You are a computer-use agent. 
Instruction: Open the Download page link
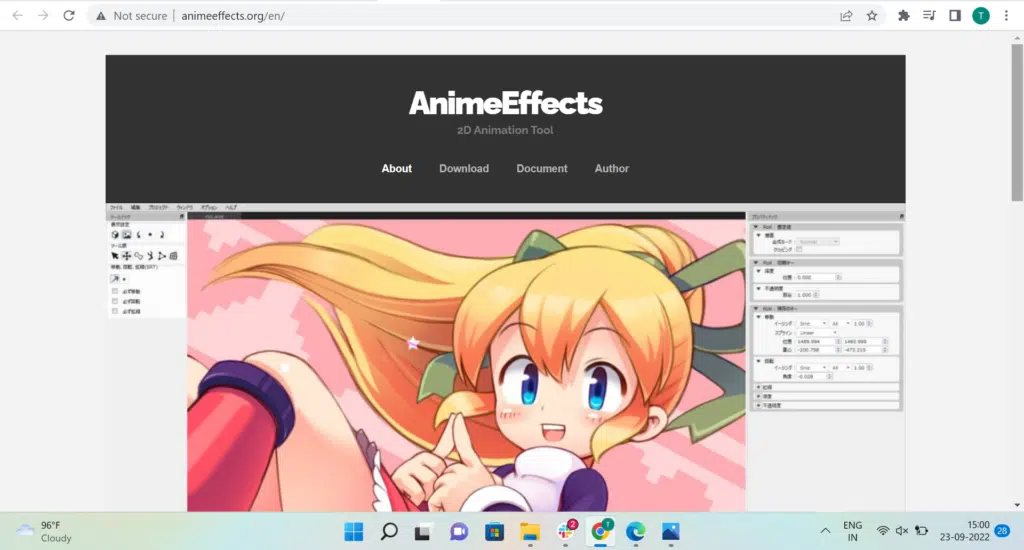coord(464,169)
